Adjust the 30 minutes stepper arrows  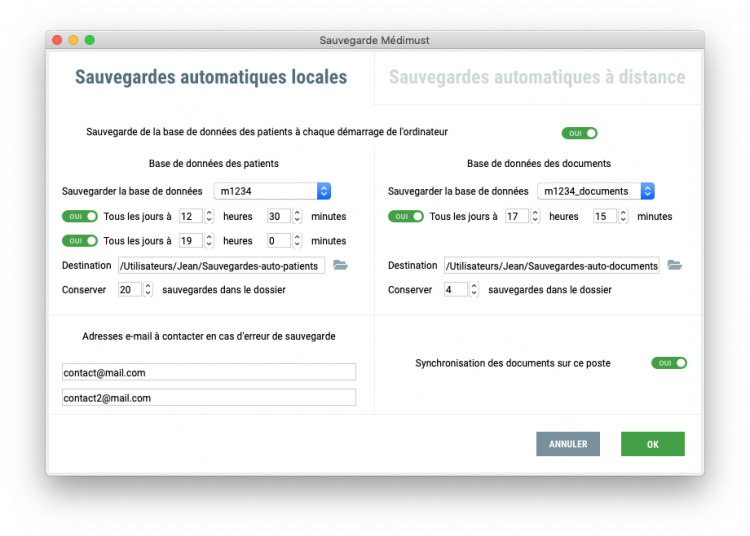click(x=297, y=216)
